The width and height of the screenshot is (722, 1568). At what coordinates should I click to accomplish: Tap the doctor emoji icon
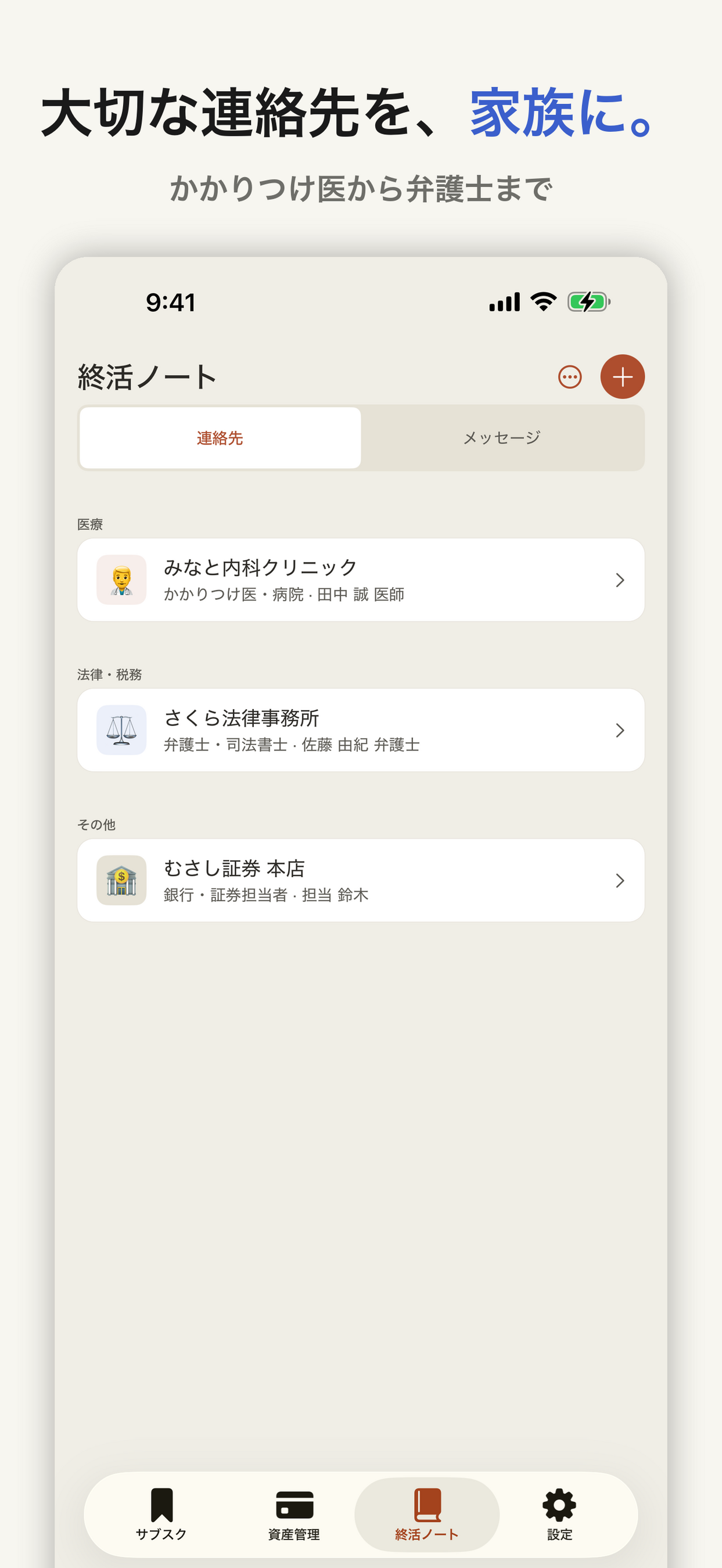(122, 580)
